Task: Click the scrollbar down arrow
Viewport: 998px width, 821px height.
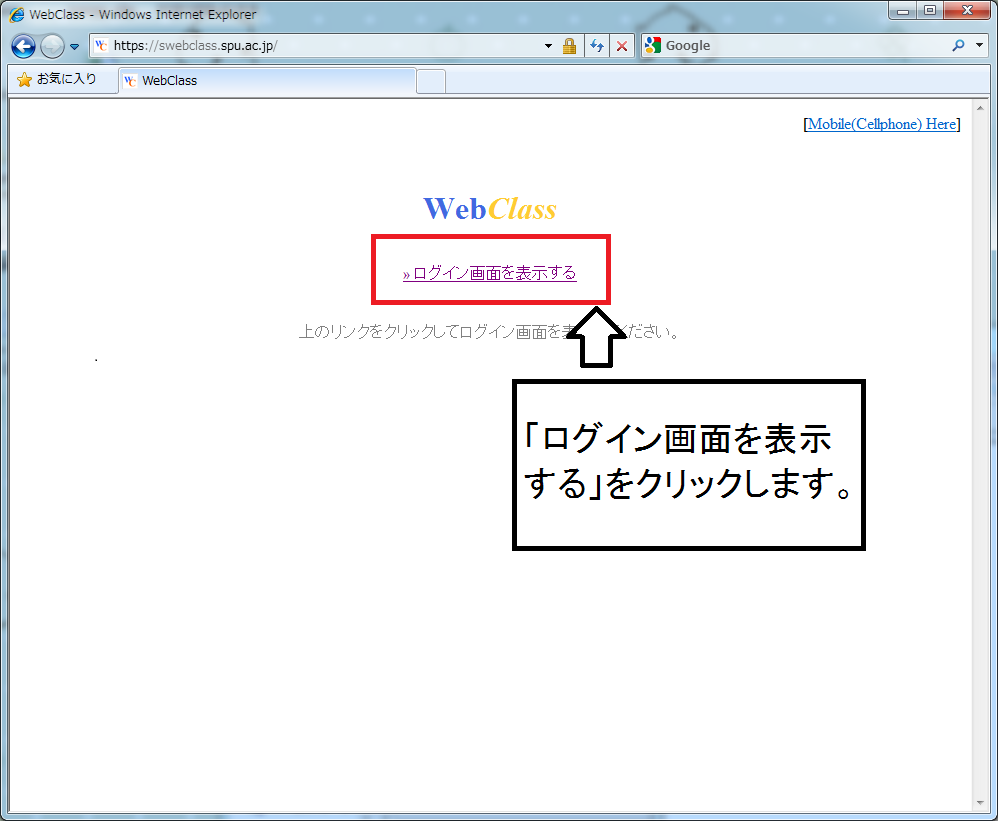Action: click(980, 803)
